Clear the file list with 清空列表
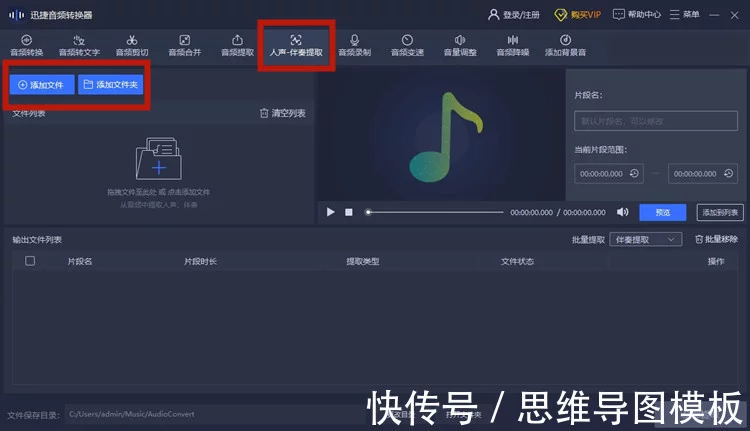Screen dimensions: 750x431 [x=282, y=113]
